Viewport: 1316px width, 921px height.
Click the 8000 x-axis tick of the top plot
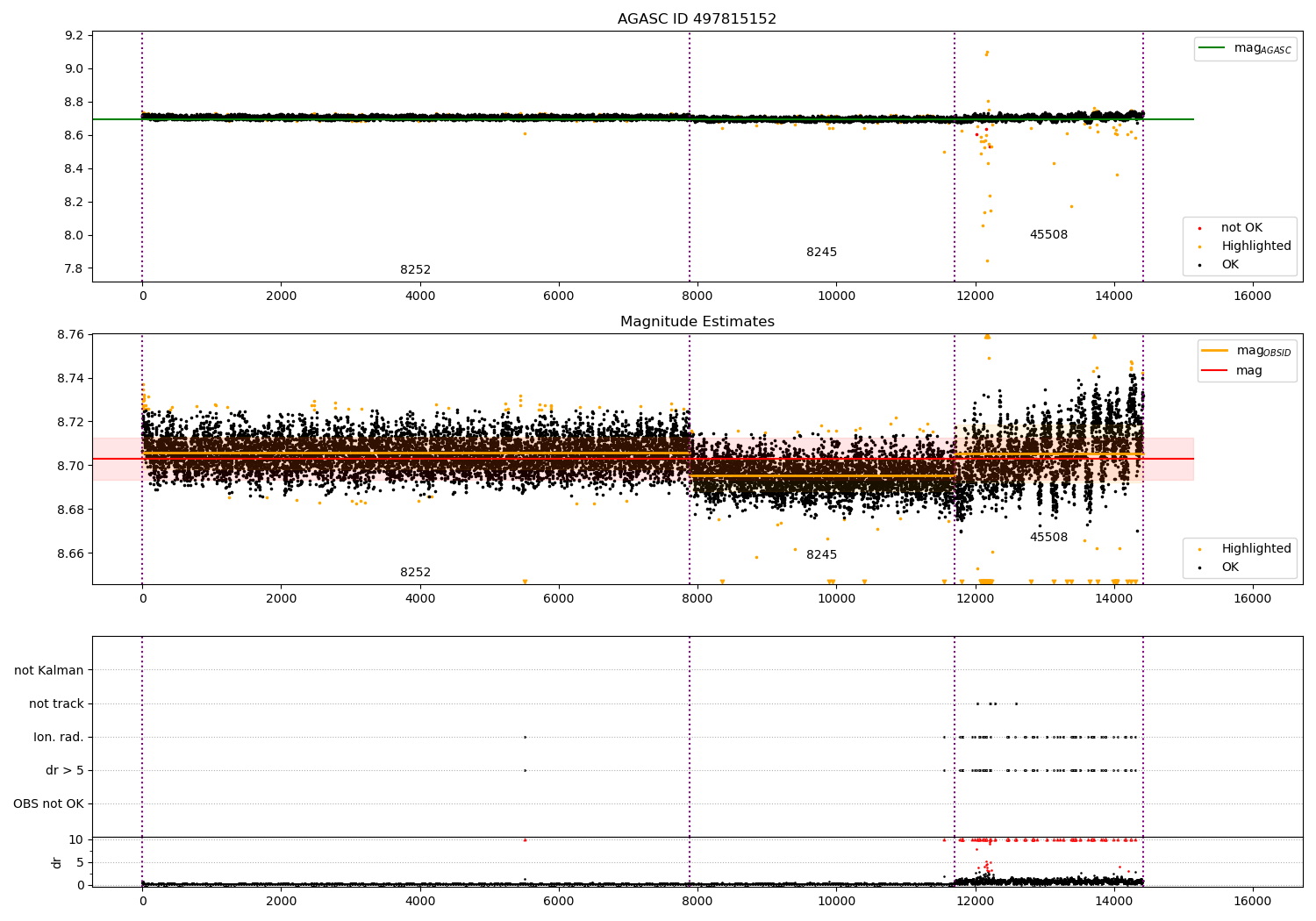click(x=697, y=296)
